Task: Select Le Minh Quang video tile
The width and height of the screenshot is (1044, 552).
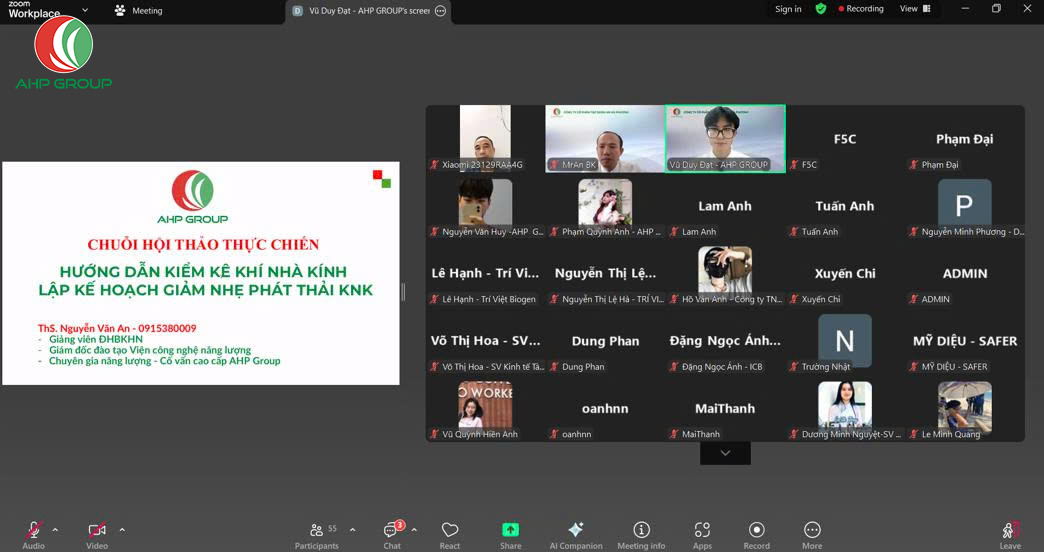Action: 965,408
